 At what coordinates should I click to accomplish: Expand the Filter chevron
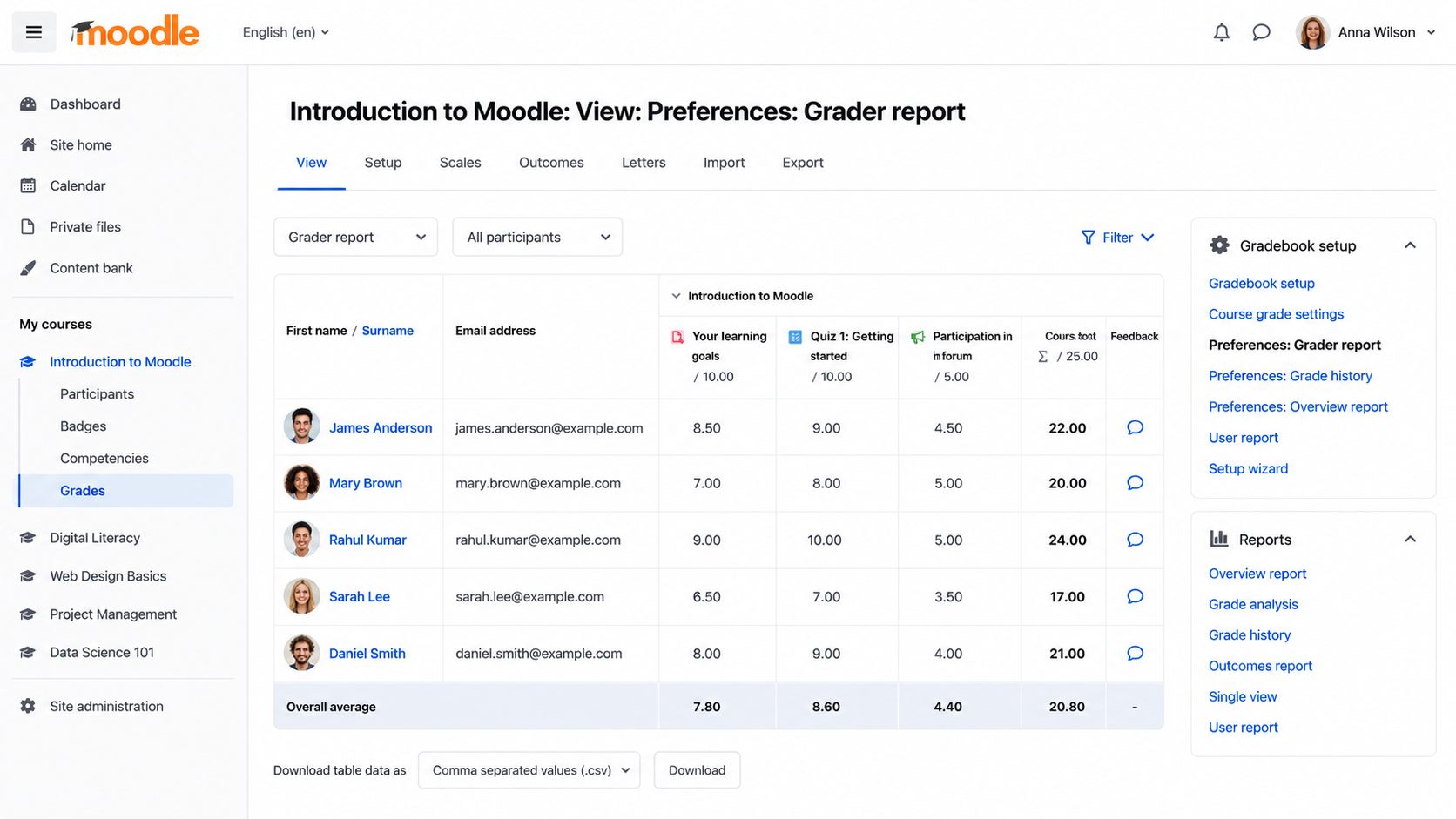point(1148,238)
